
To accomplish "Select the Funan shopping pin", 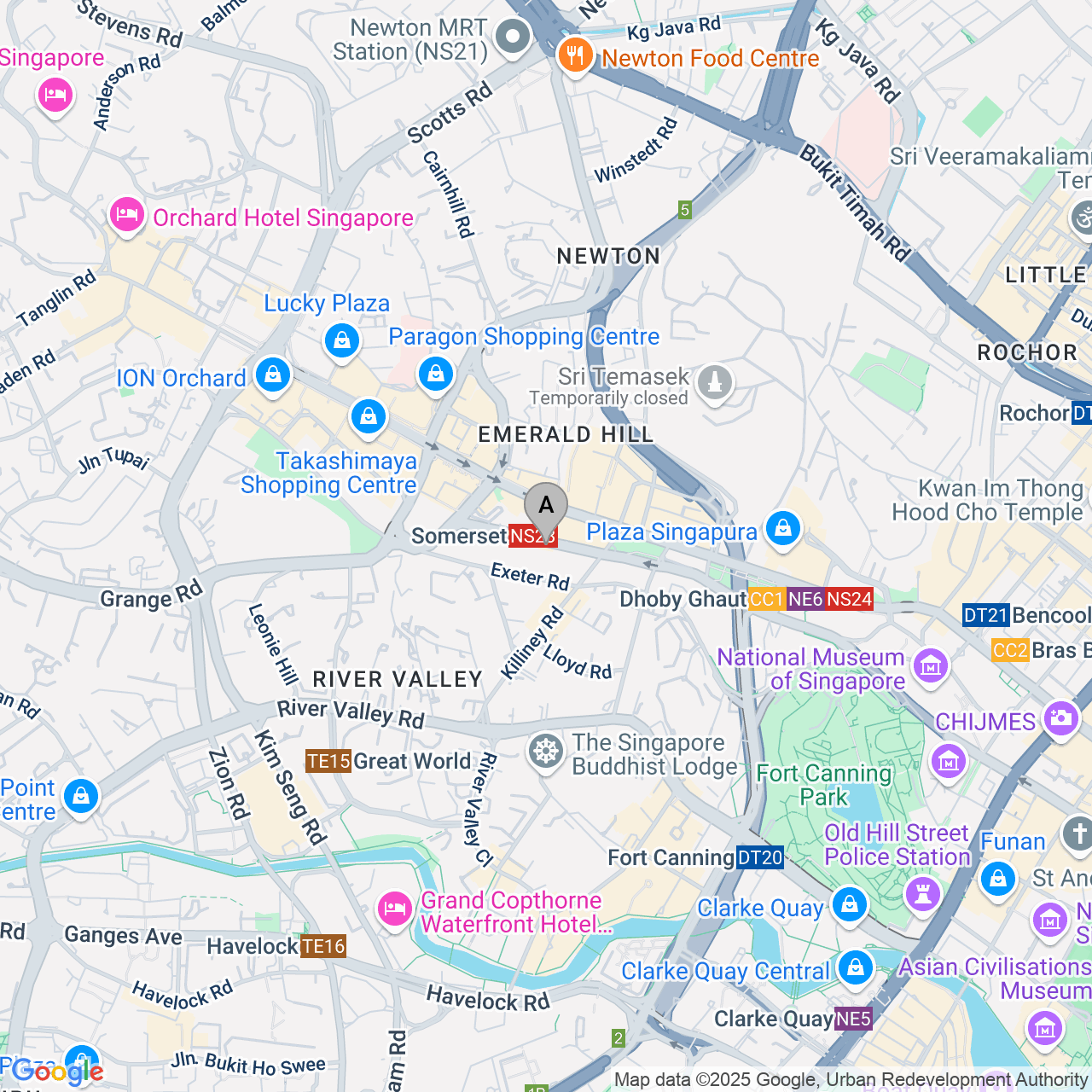I will tap(998, 879).
